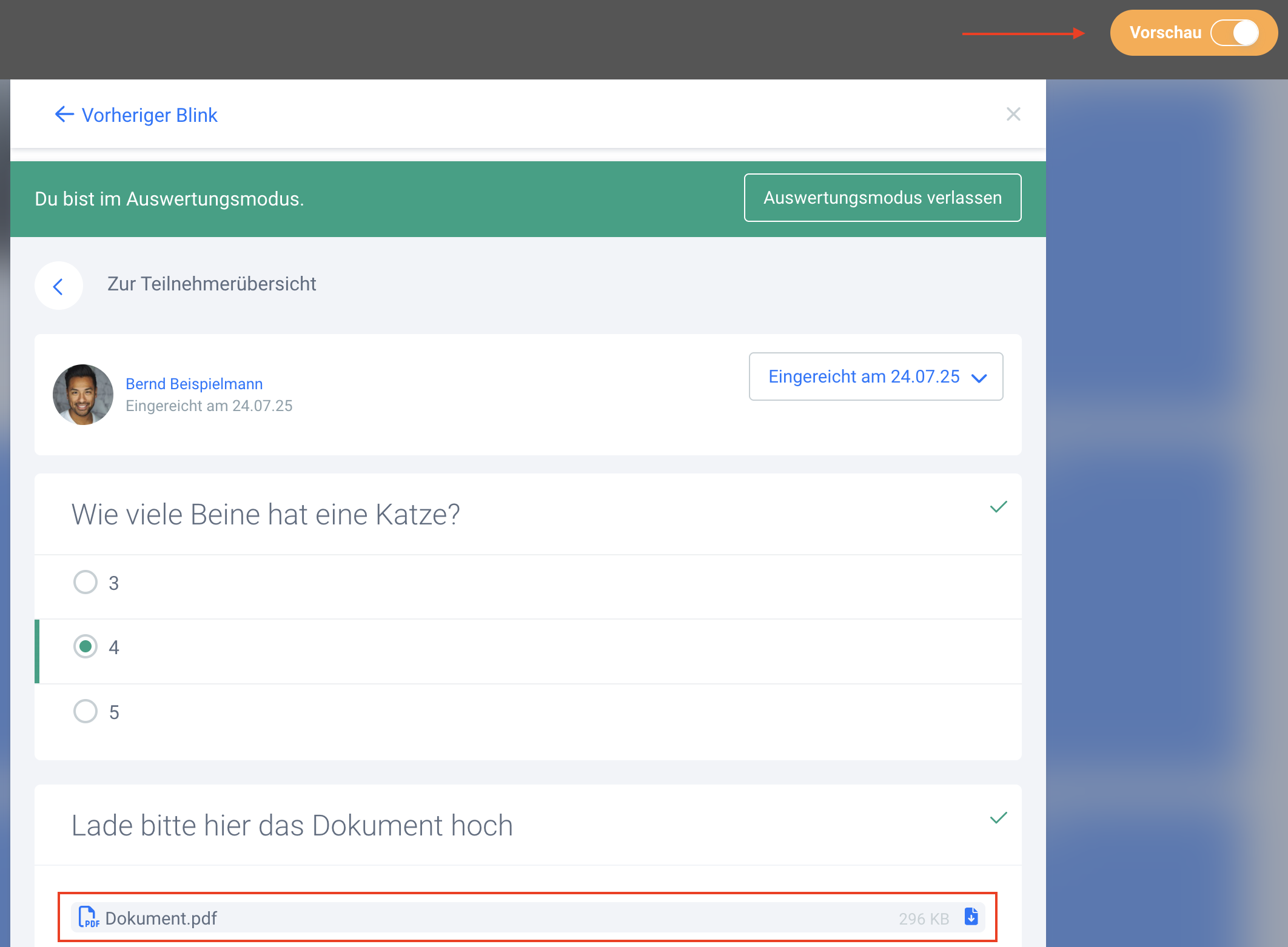The image size is (1288, 947).
Task: Click the Vorheriger Blink link
Action: [x=149, y=115]
